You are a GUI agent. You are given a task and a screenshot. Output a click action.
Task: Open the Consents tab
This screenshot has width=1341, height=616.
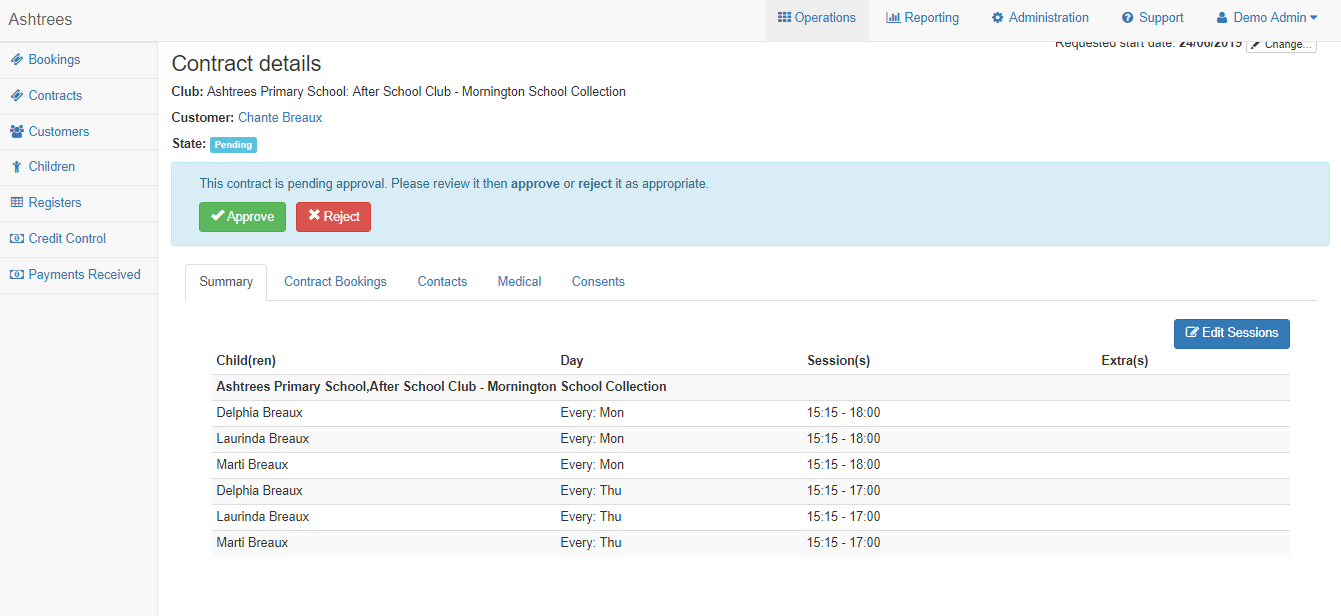(x=598, y=282)
